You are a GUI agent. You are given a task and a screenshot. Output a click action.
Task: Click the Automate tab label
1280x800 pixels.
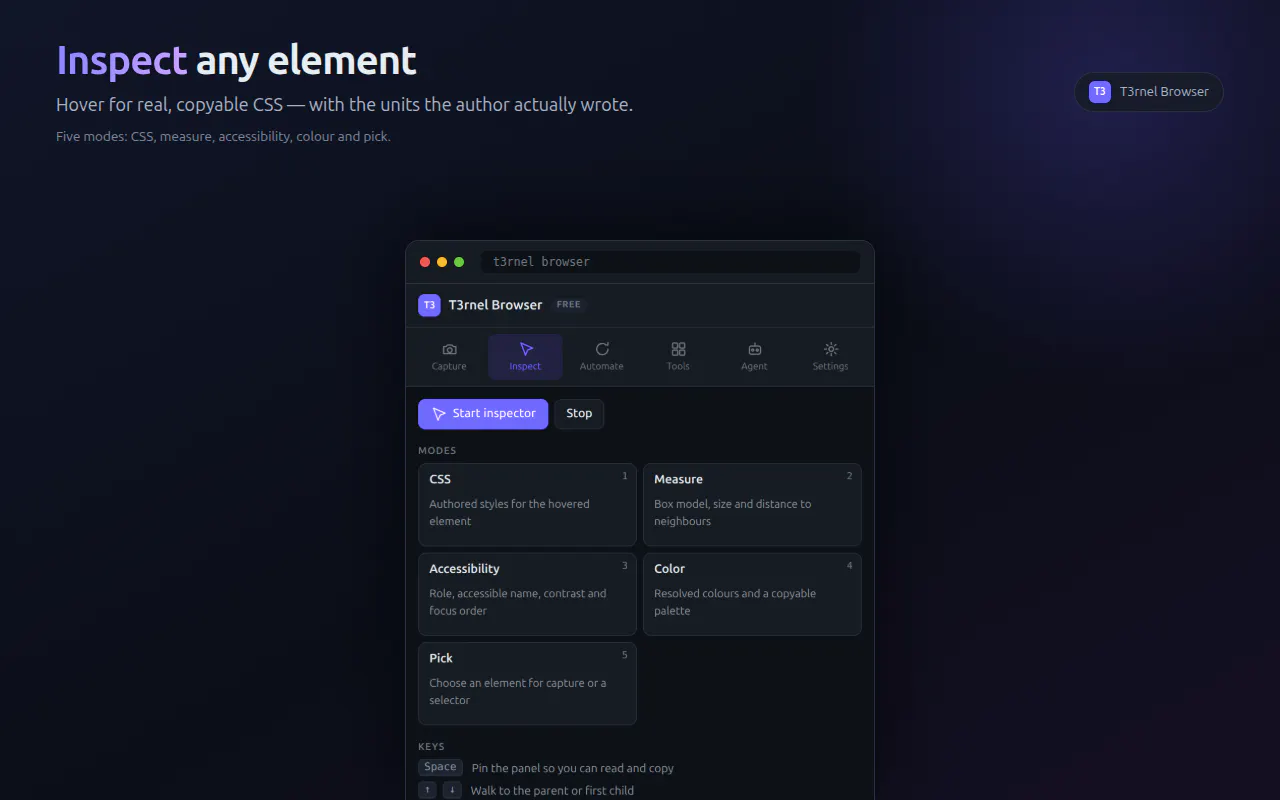pos(602,367)
